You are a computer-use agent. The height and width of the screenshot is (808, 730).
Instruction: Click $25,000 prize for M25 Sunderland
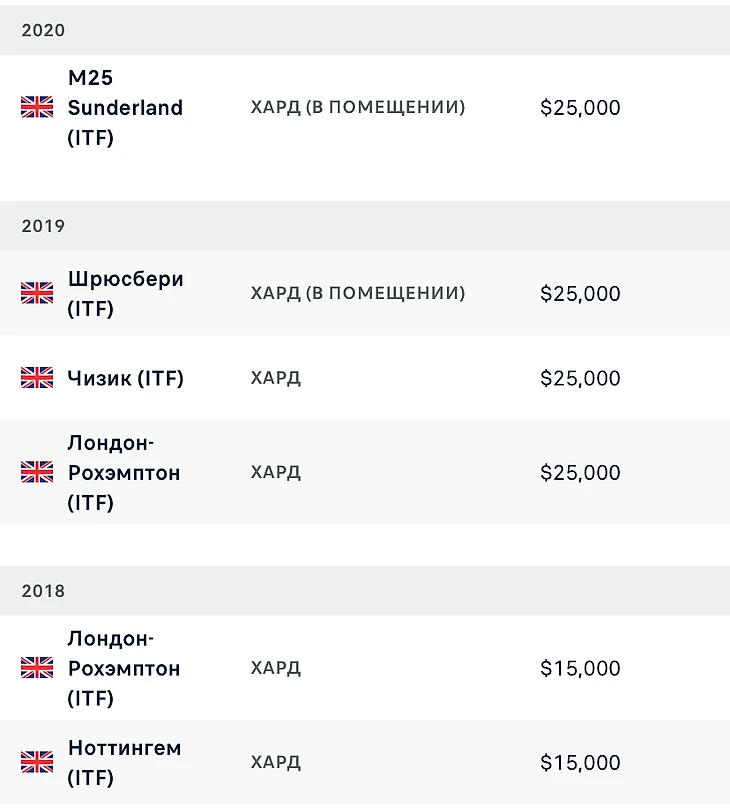(x=580, y=108)
